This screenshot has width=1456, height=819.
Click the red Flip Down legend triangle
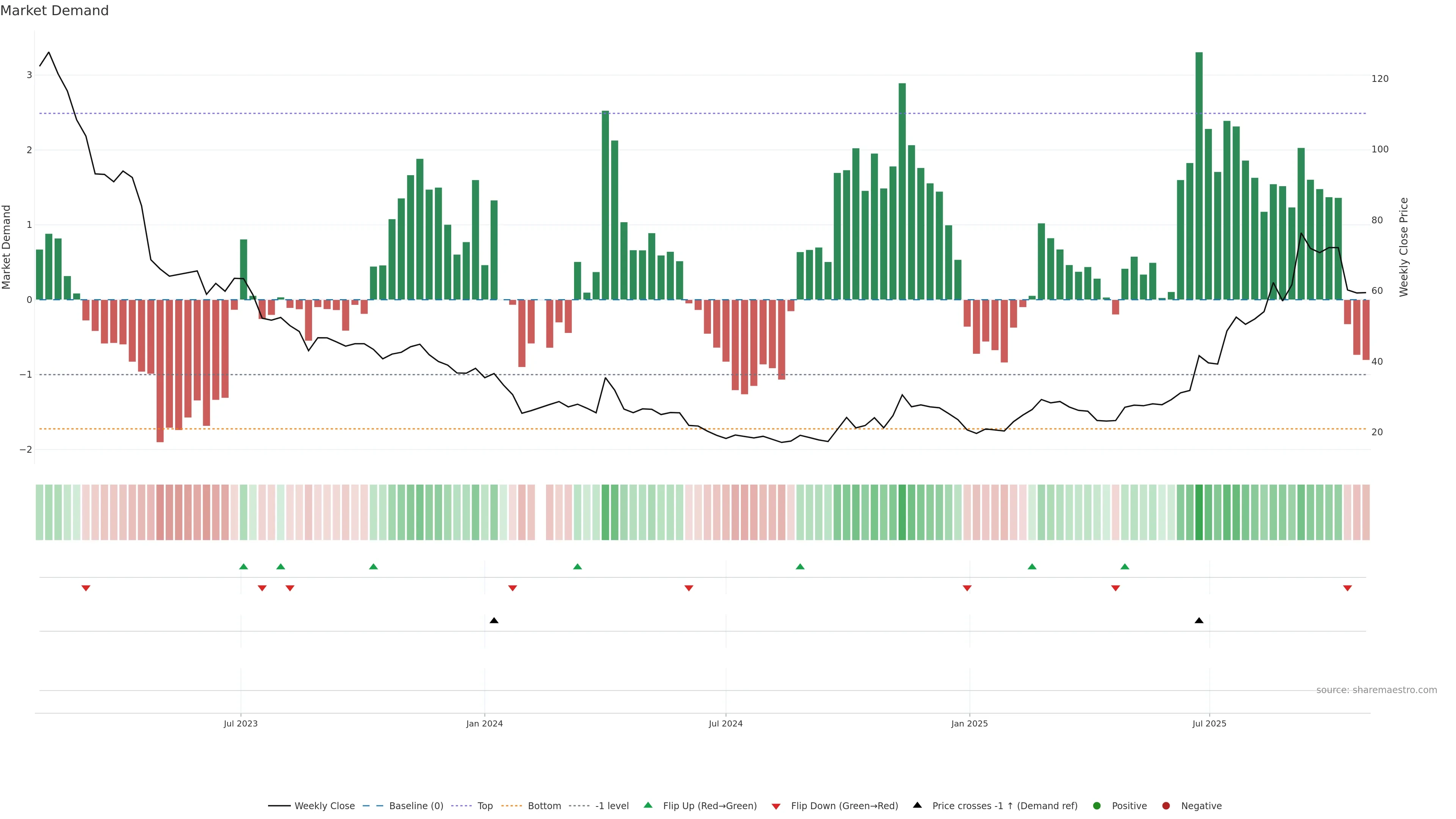pyautogui.click(x=776, y=806)
